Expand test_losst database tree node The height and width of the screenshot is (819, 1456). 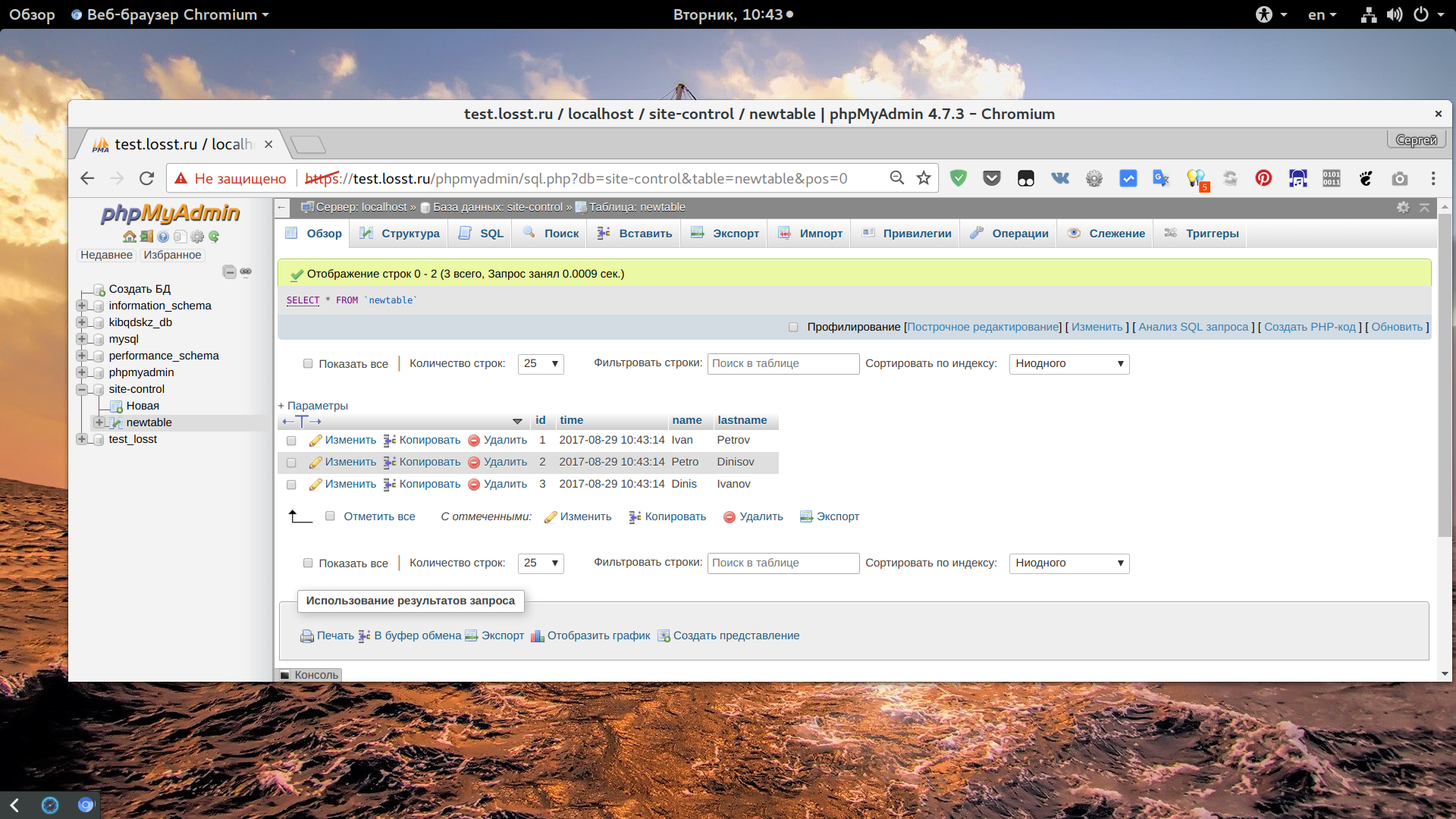[x=82, y=439]
